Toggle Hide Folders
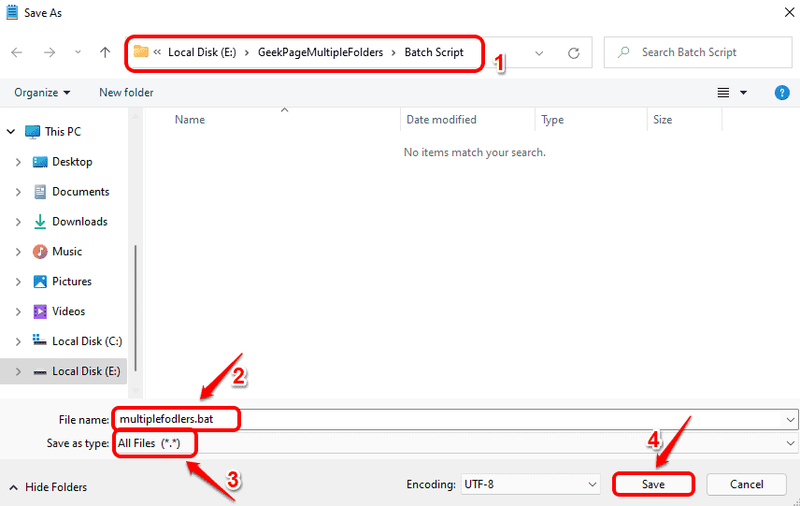 point(48,487)
